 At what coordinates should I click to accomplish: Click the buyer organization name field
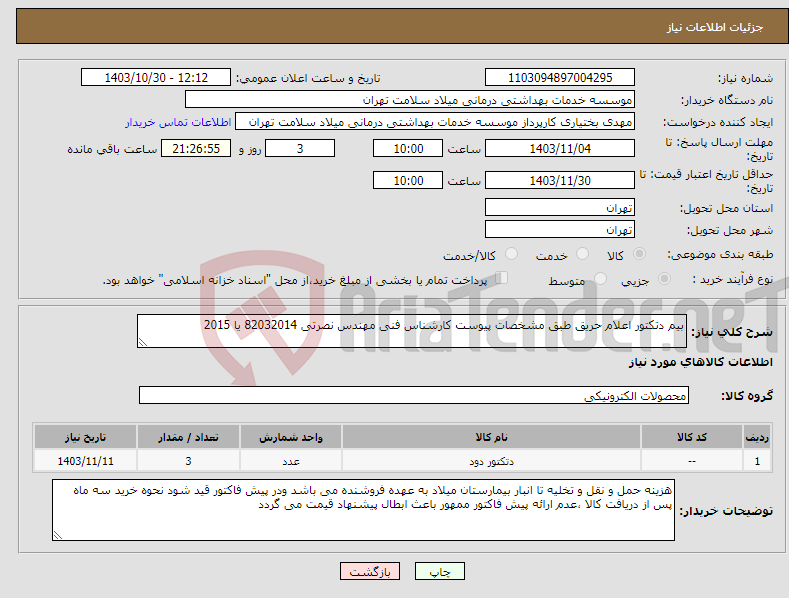tap(410, 100)
